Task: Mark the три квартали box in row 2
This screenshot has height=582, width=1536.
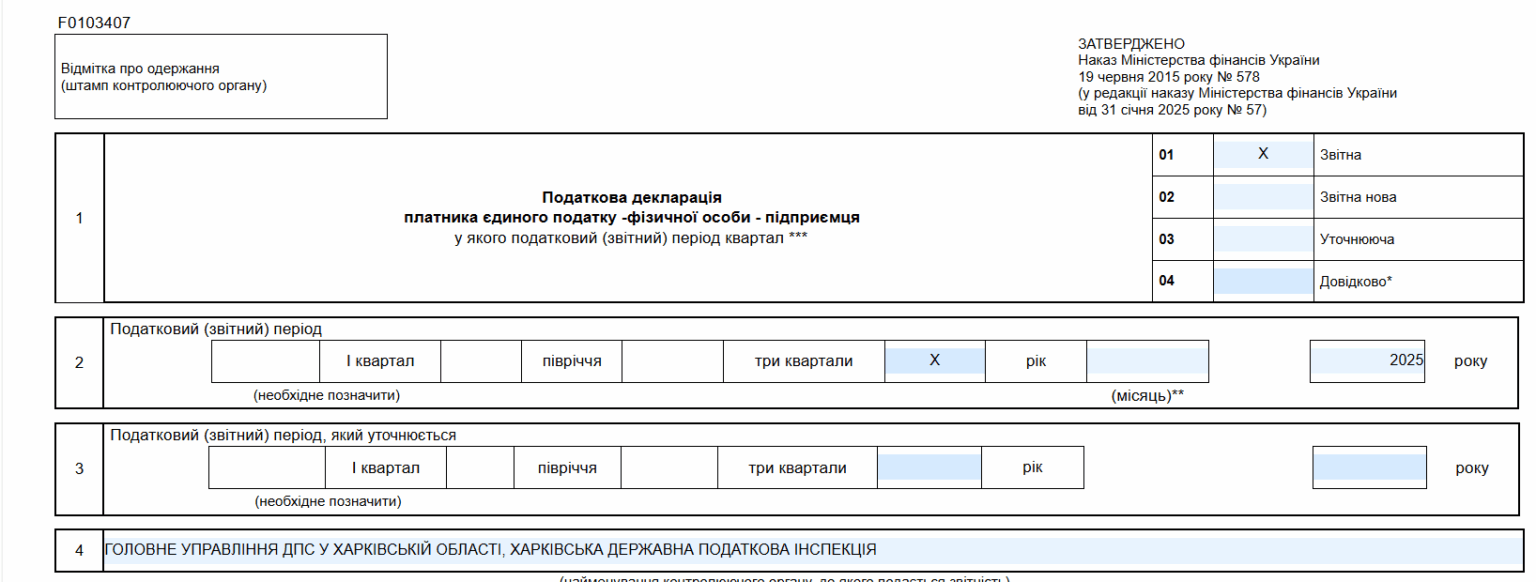Action: pos(672,361)
